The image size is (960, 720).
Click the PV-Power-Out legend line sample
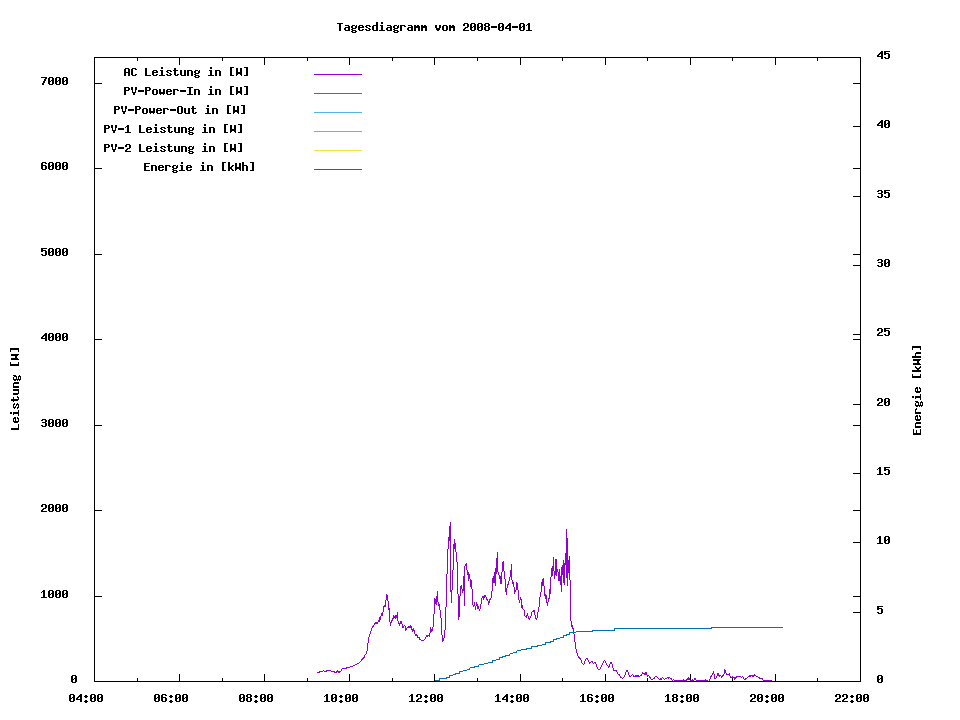click(337, 112)
